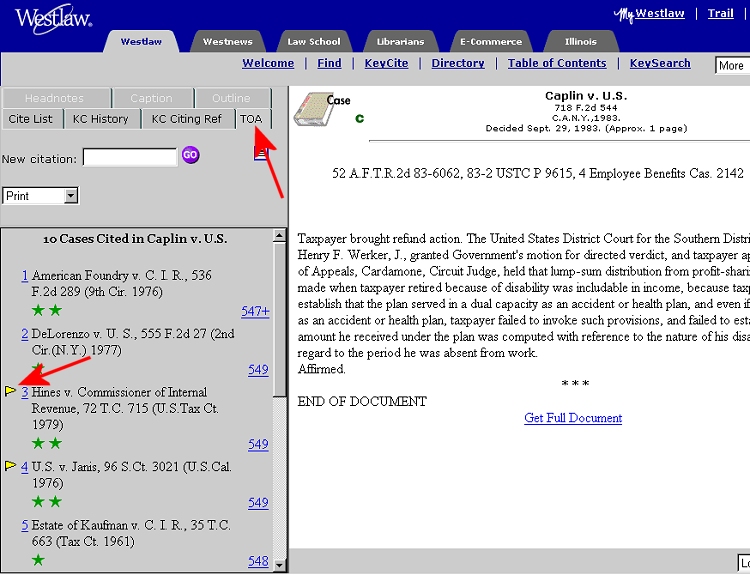The height and width of the screenshot is (575, 750).
Task: Click the KeySearch link
Action: (660, 63)
